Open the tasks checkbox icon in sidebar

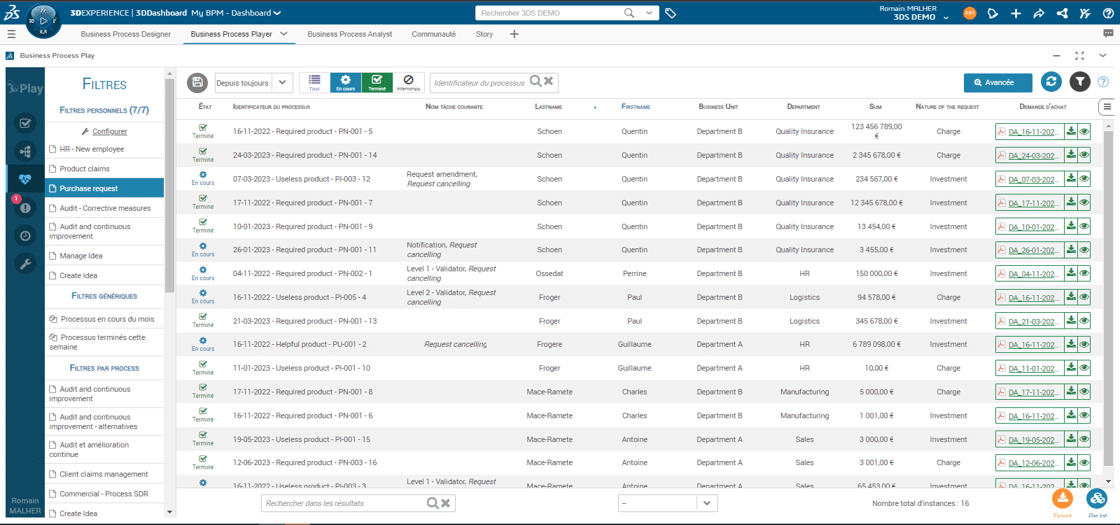(25, 124)
